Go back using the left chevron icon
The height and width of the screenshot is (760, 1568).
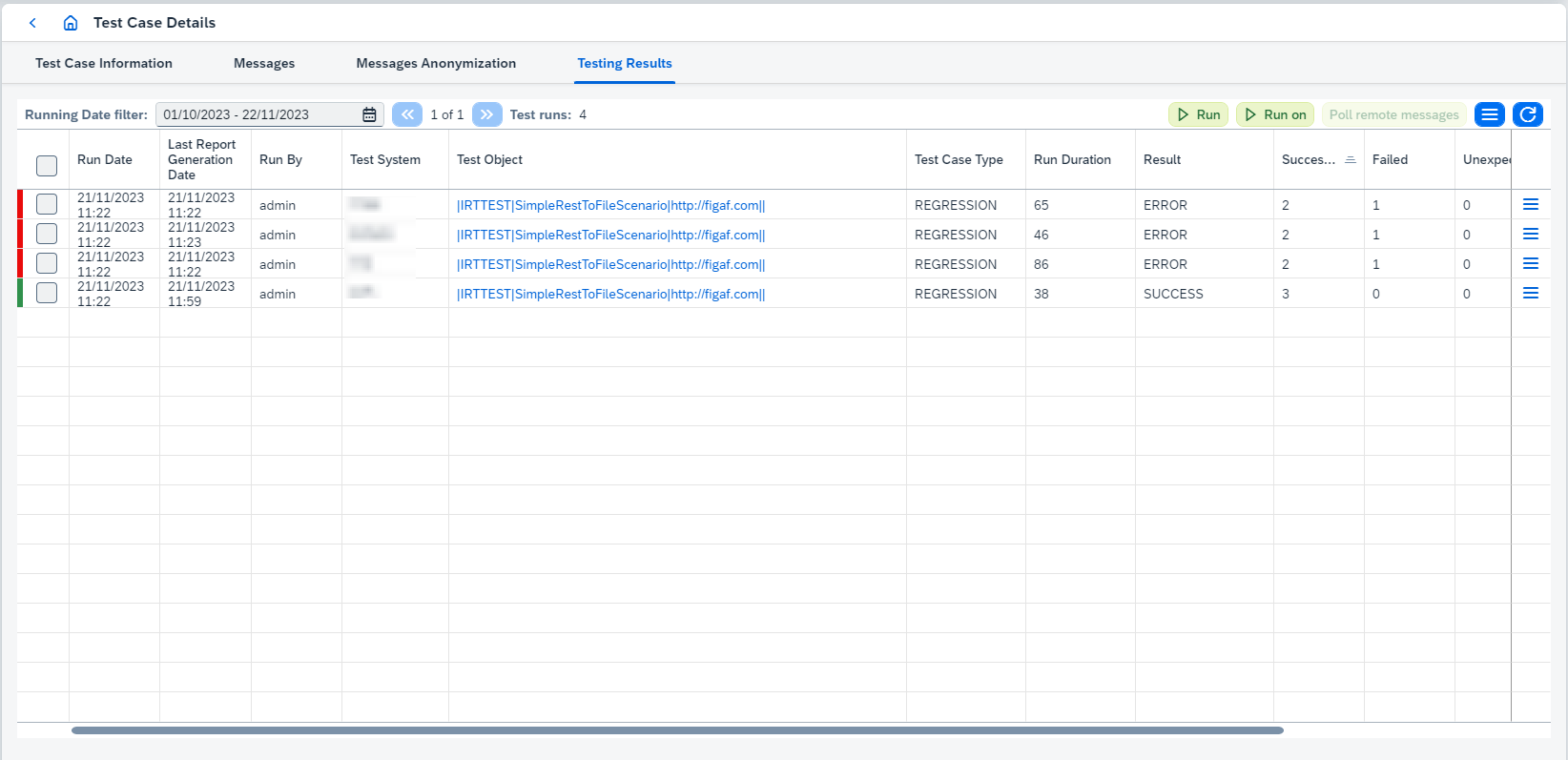[32, 23]
